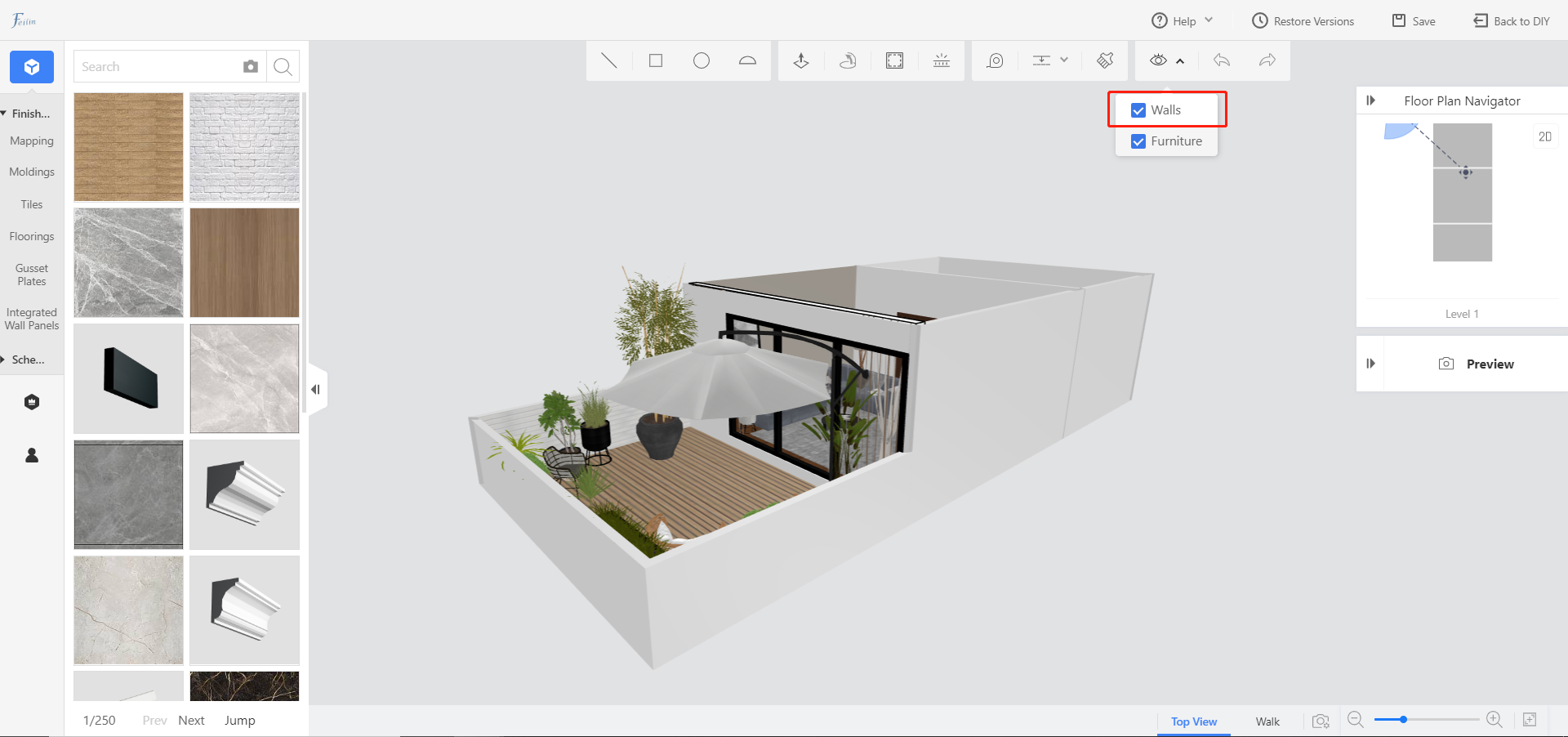This screenshot has height=737, width=1568.
Task: Select the wood plank material thumbnail
Action: tap(128, 147)
